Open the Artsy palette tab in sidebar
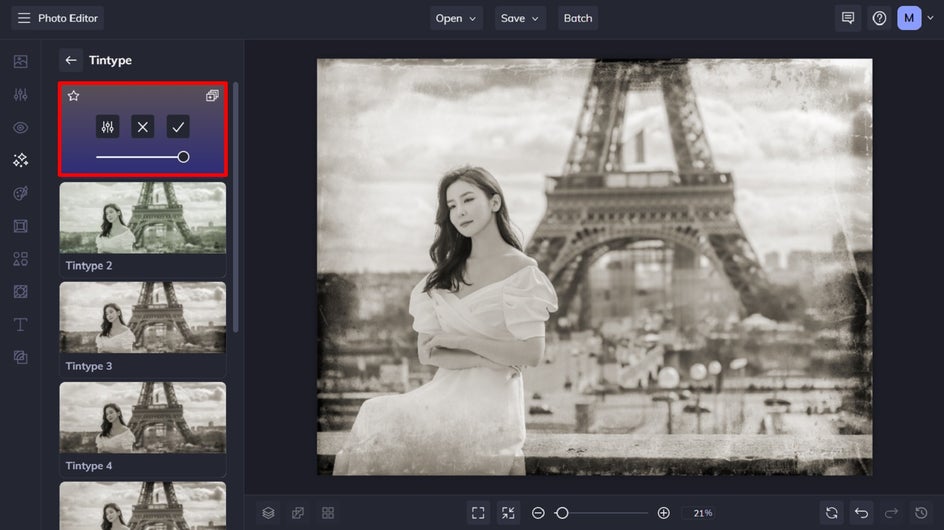The height and width of the screenshot is (530, 944). point(20,193)
